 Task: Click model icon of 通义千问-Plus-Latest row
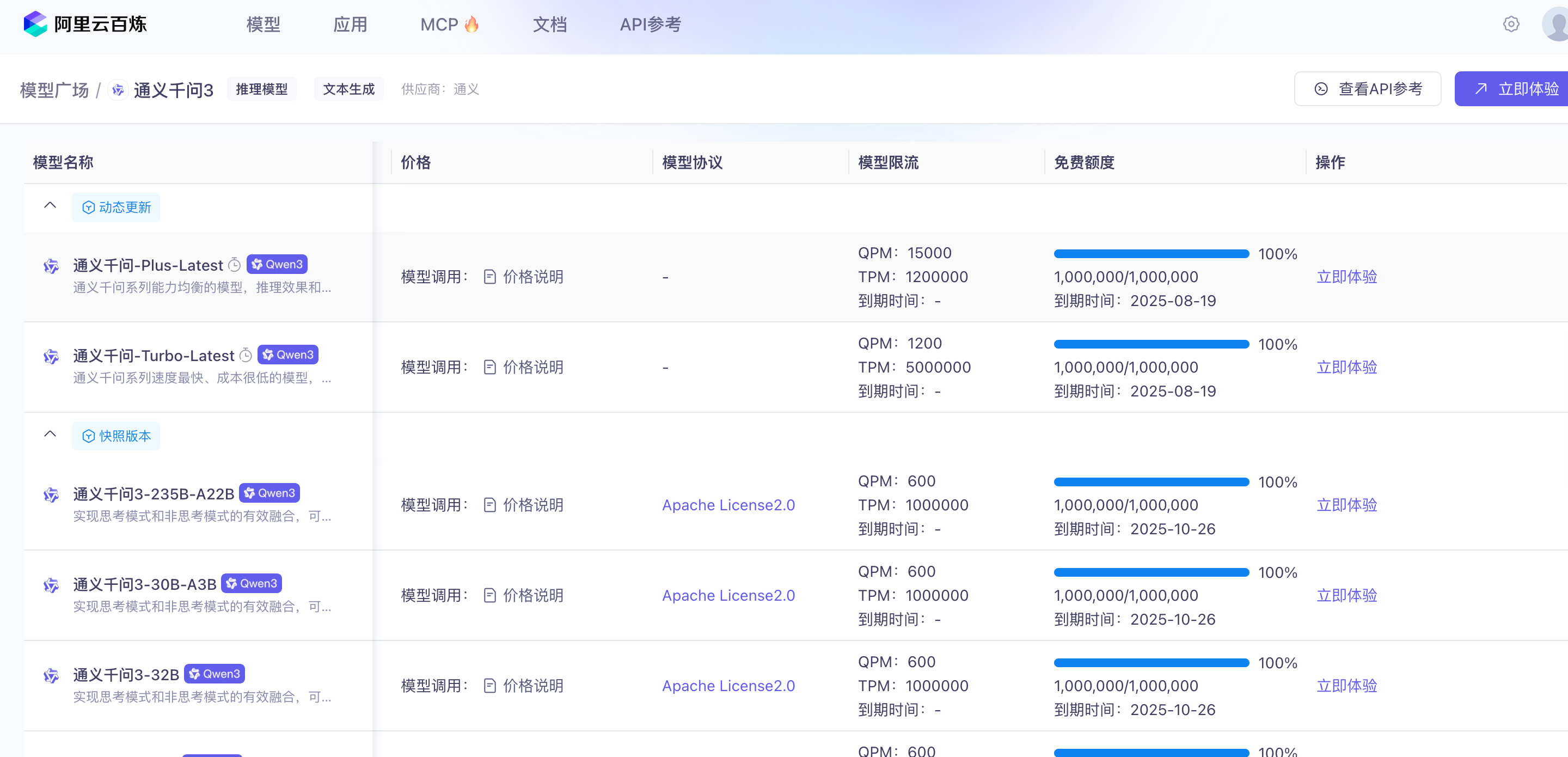[x=51, y=266]
